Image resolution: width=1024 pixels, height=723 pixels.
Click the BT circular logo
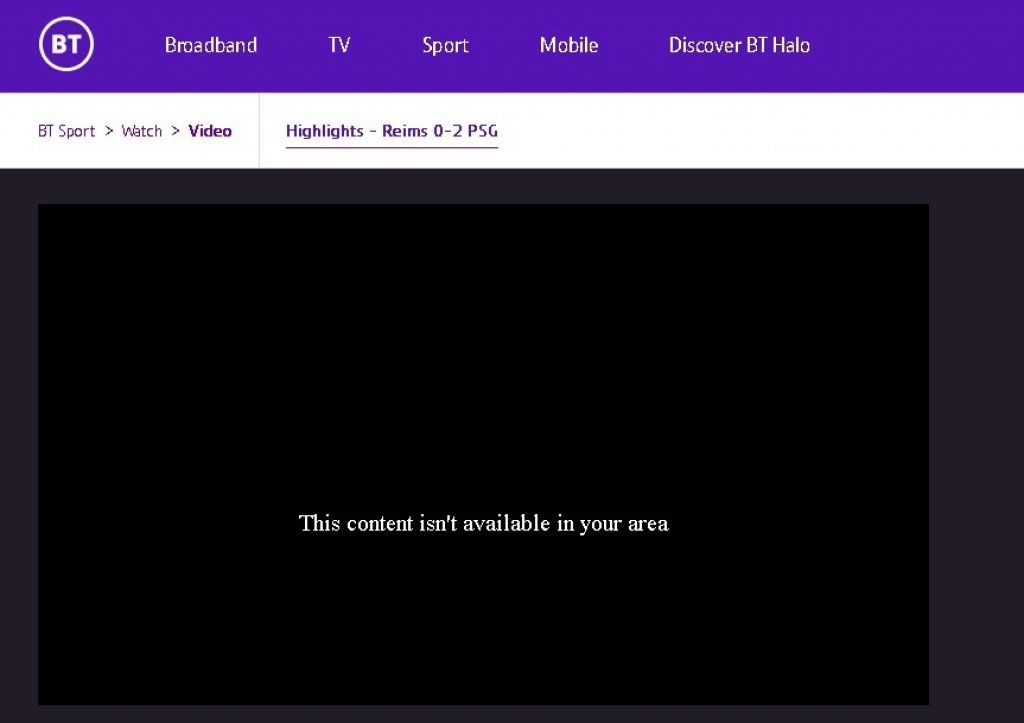click(66, 45)
